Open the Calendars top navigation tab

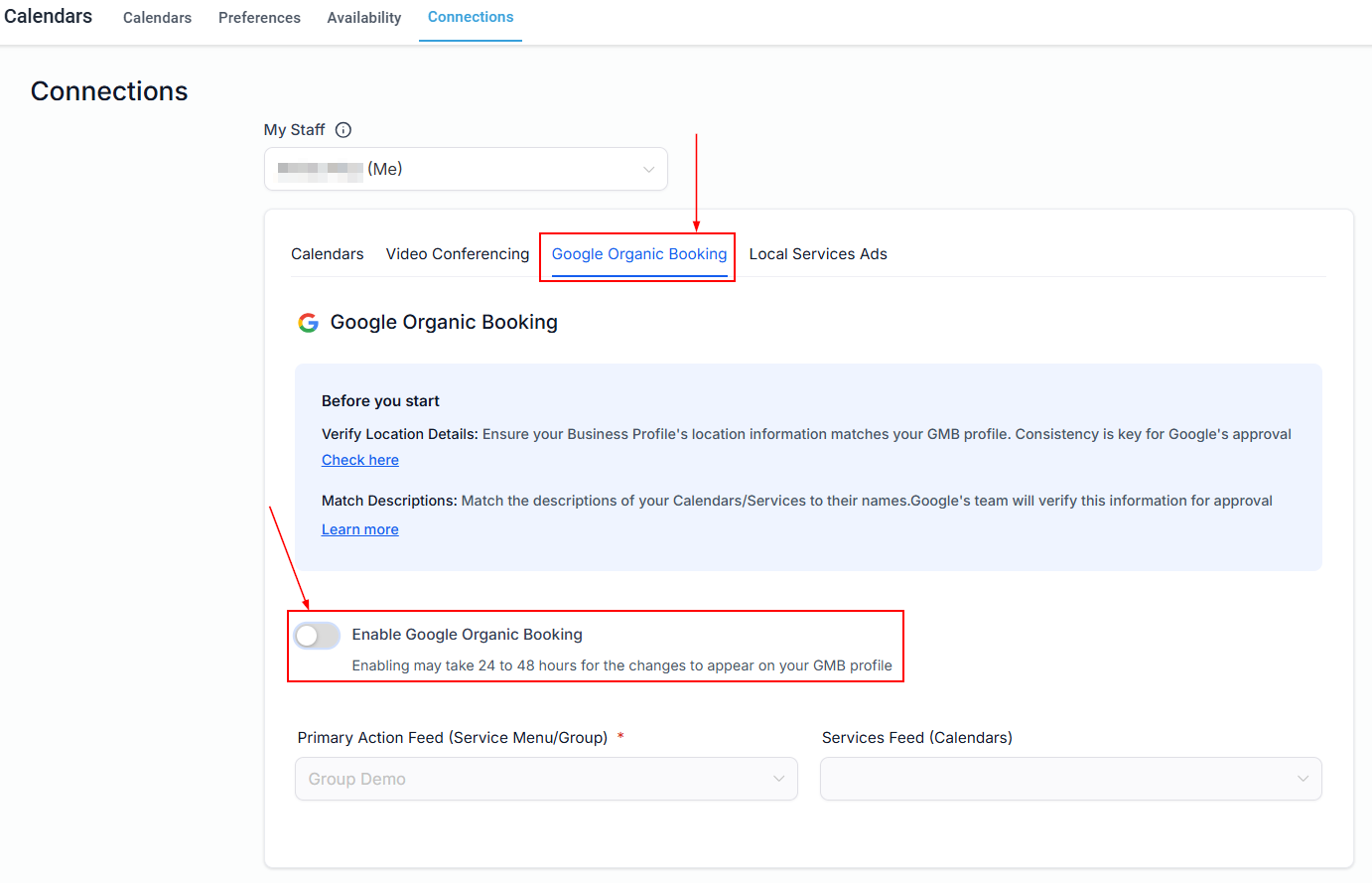click(157, 18)
